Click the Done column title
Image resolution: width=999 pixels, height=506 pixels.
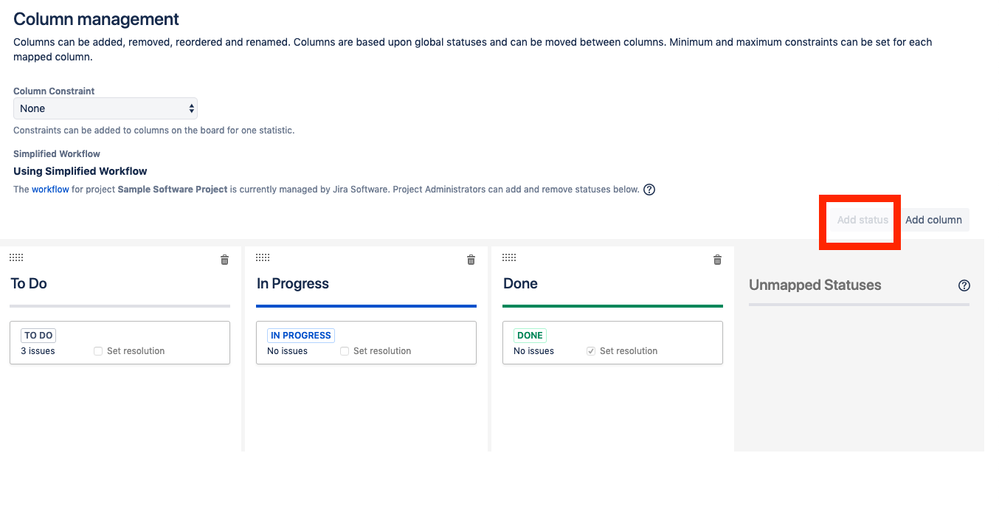(520, 284)
